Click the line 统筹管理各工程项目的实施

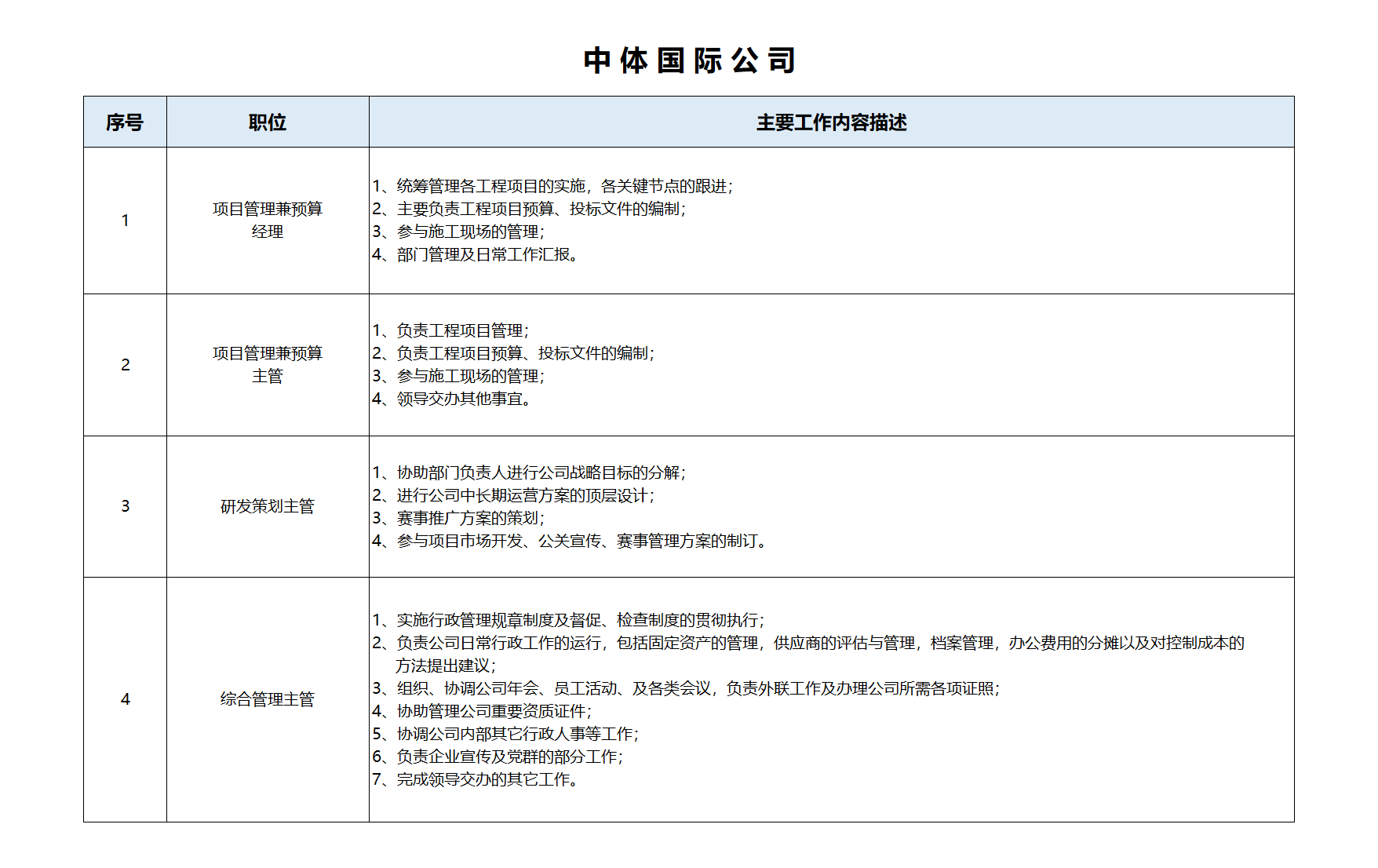click(x=552, y=186)
